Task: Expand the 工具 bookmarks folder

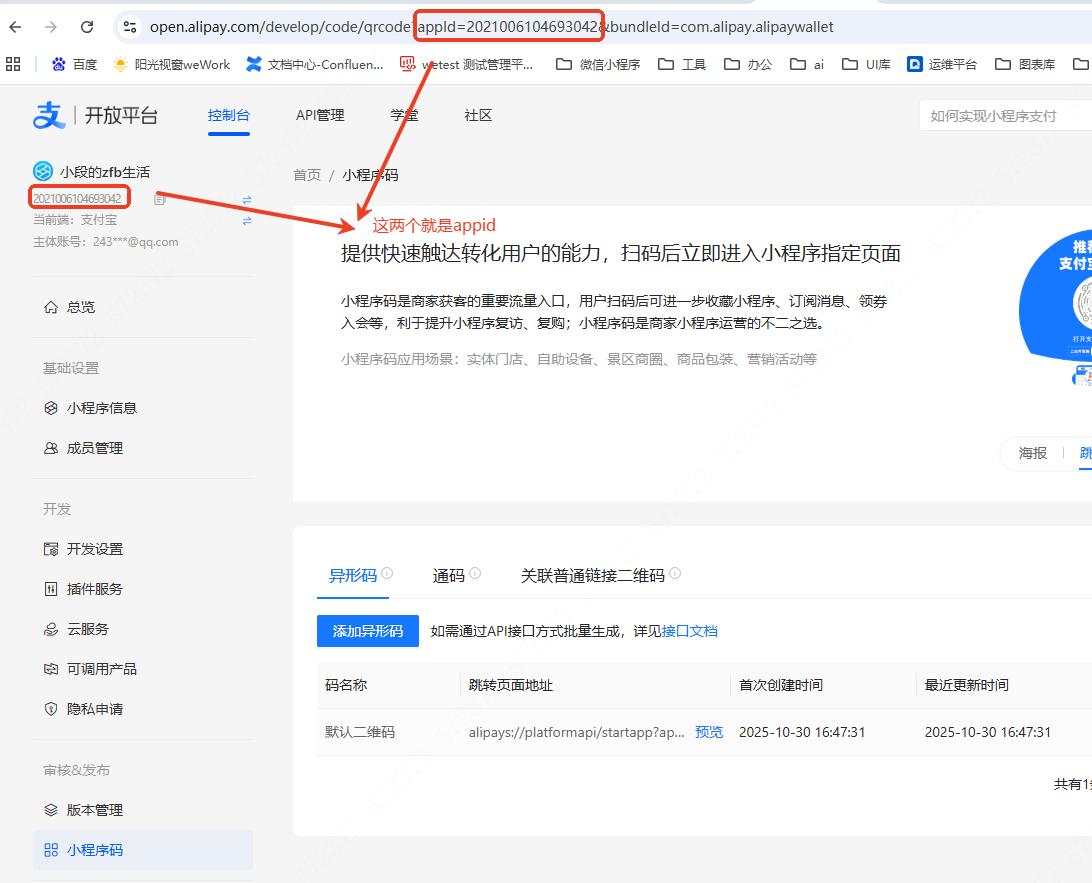Action: click(x=681, y=63)
